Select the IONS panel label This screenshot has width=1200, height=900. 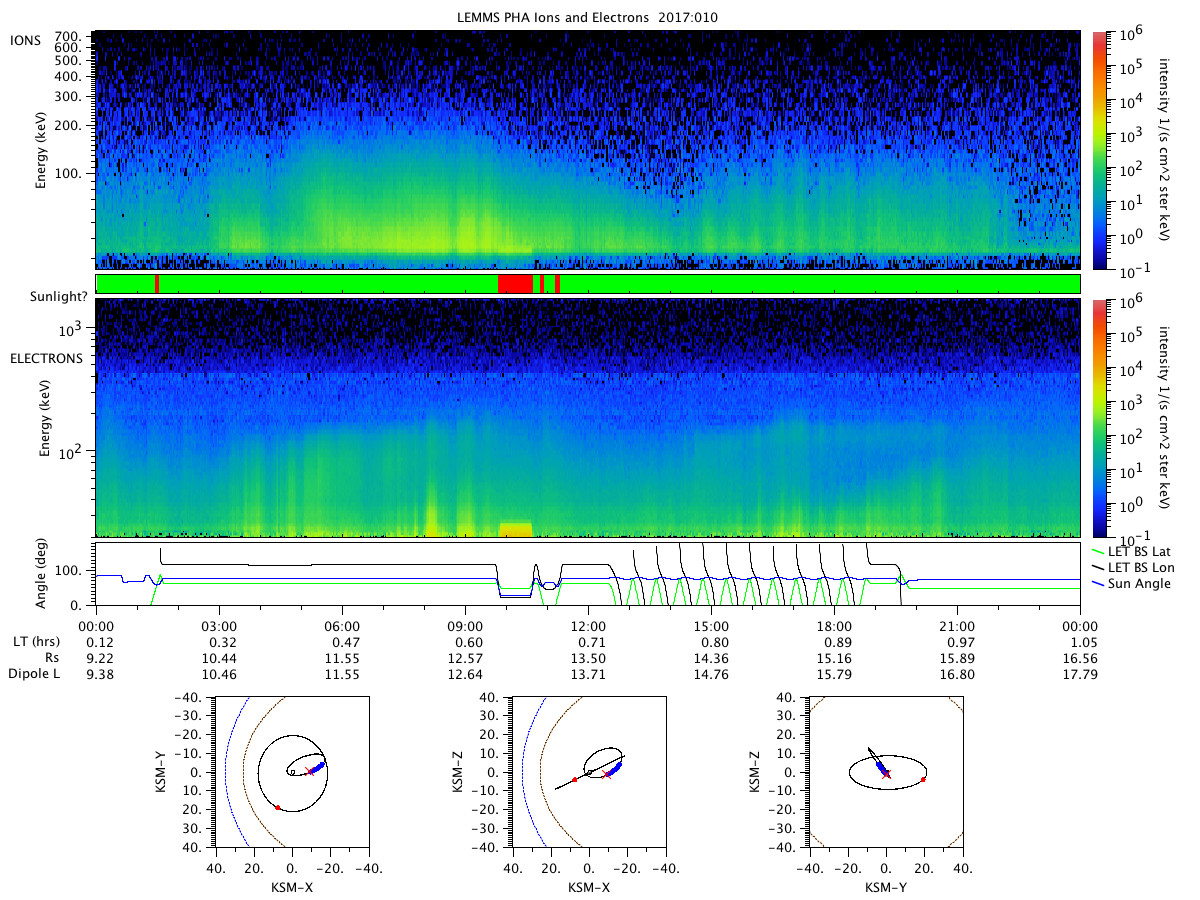click(x=25, y=39)
